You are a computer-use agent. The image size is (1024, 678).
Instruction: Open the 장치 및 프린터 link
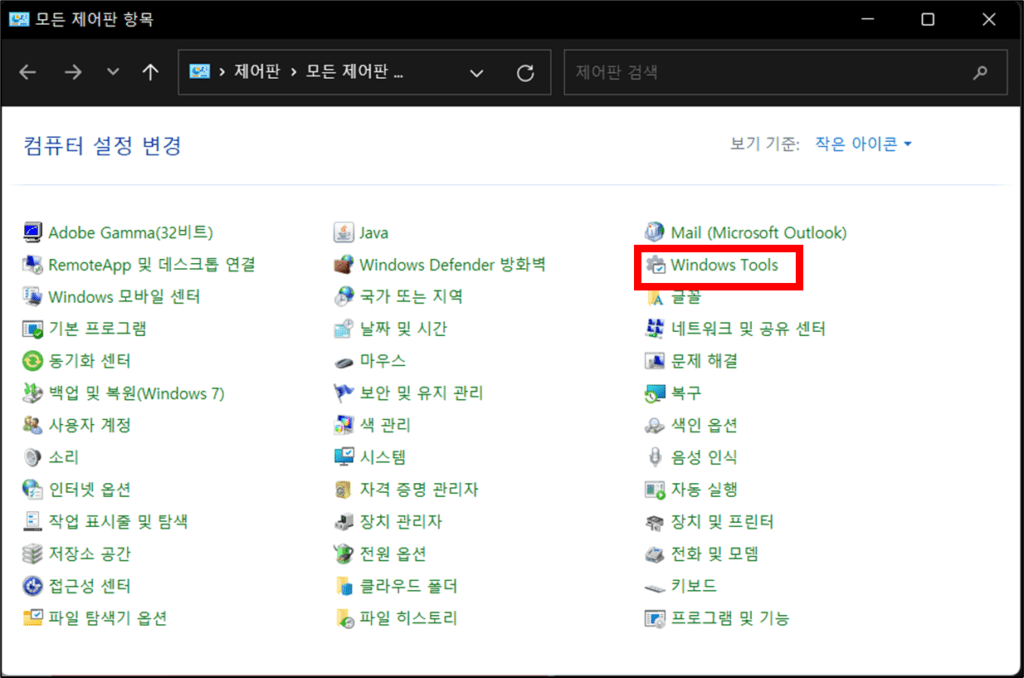click(x=722, y=522)
